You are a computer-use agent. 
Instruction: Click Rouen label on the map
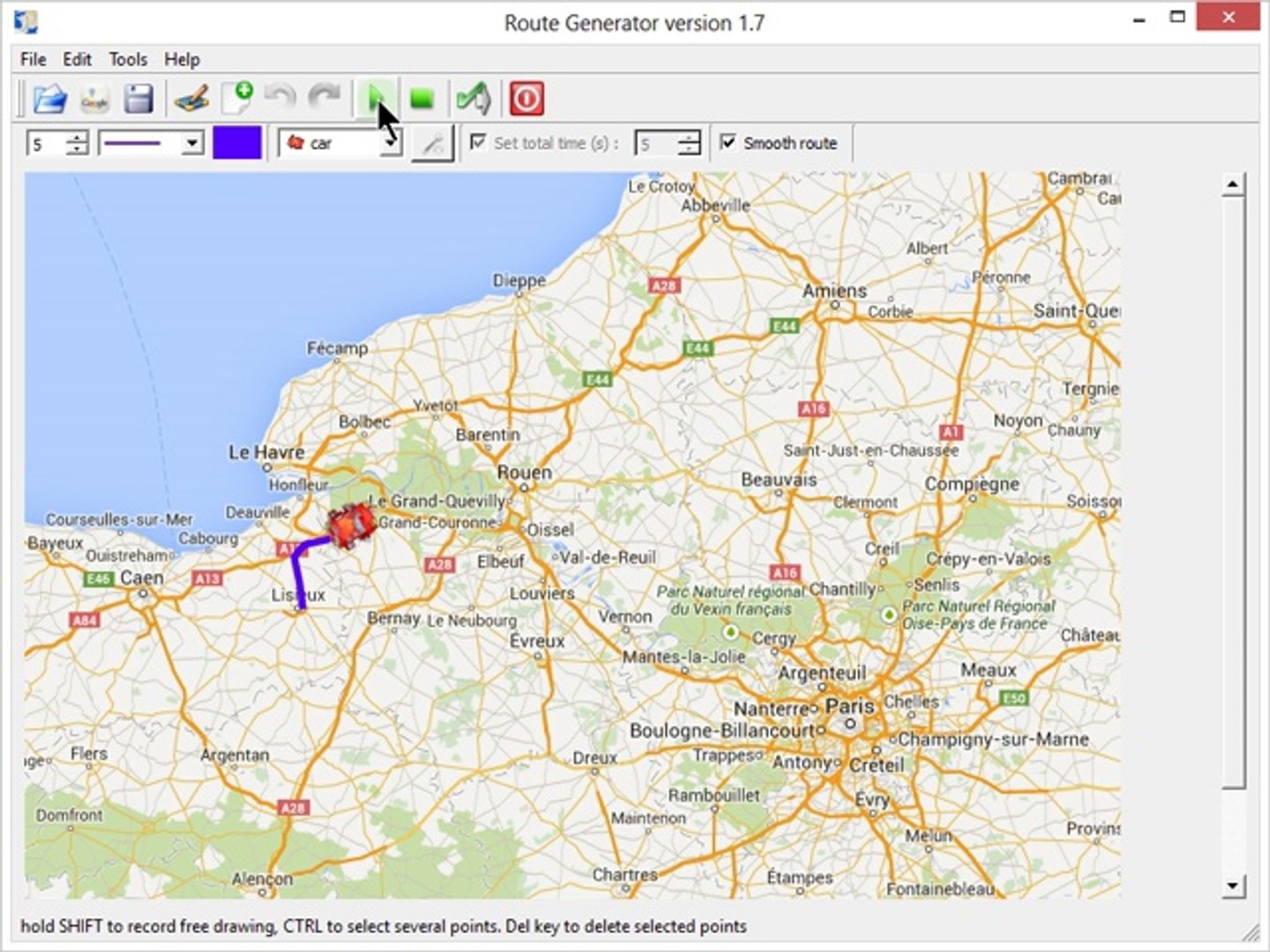[x=524, y=472]
